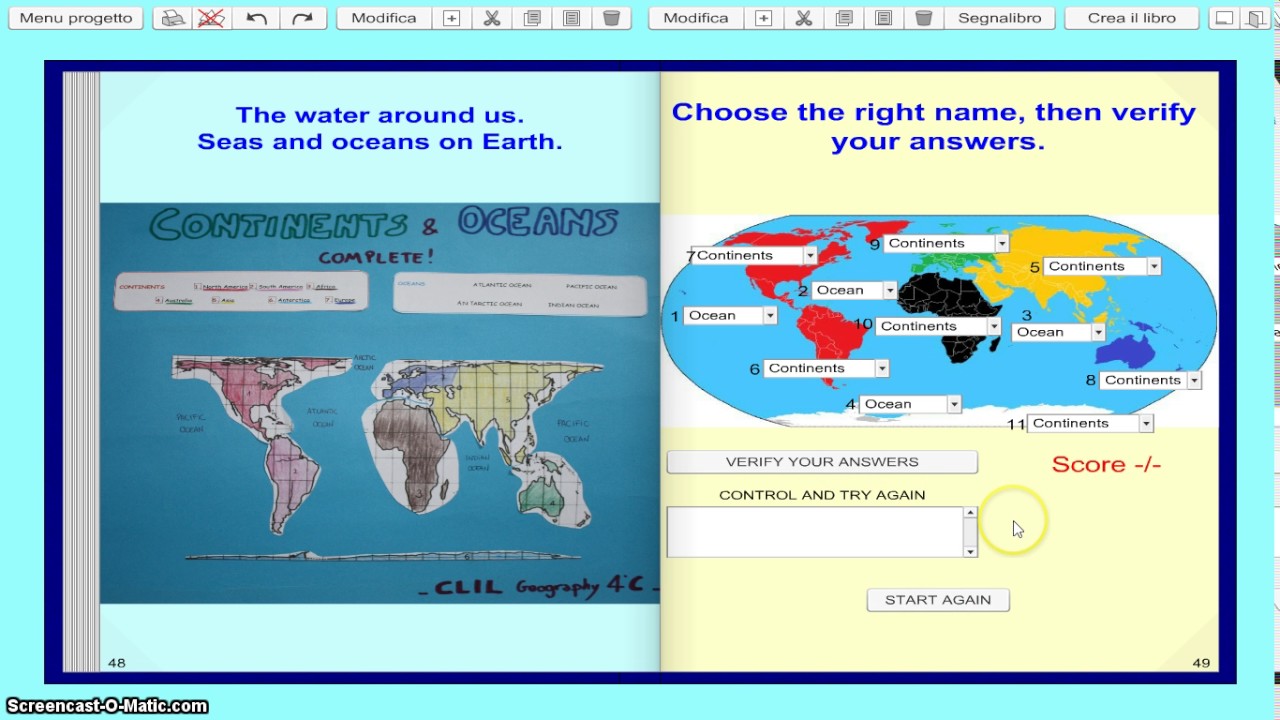Click the up arrow of the text box scrollbar
Screen dimensions: 1280x720
coord(970,513)
